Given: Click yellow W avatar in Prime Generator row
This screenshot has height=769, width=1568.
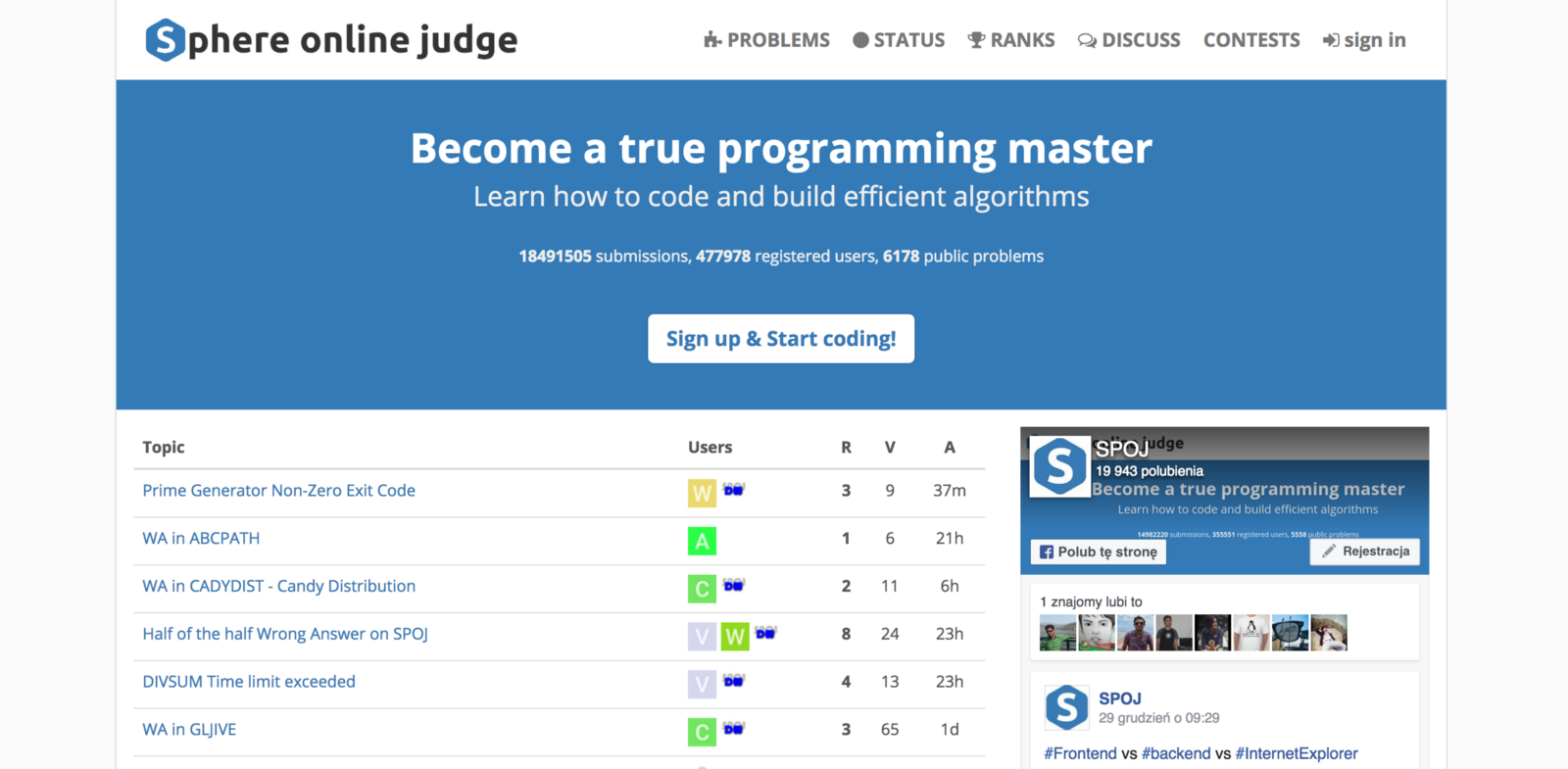Looking at the screenshot, I should pos(702,493).
